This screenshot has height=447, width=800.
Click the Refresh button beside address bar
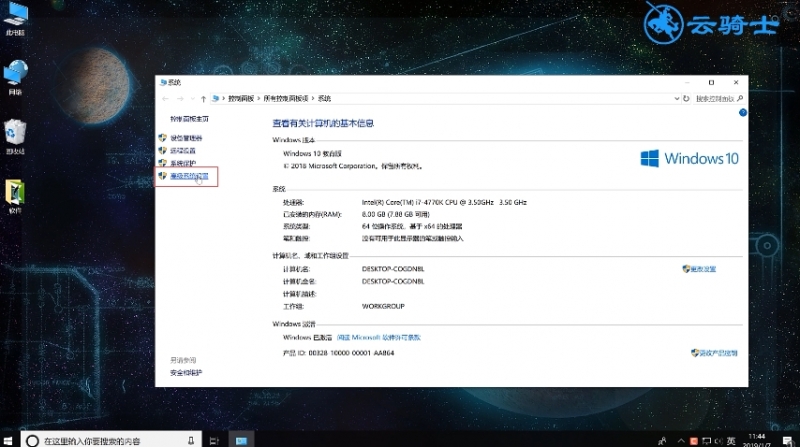[686, 98]
